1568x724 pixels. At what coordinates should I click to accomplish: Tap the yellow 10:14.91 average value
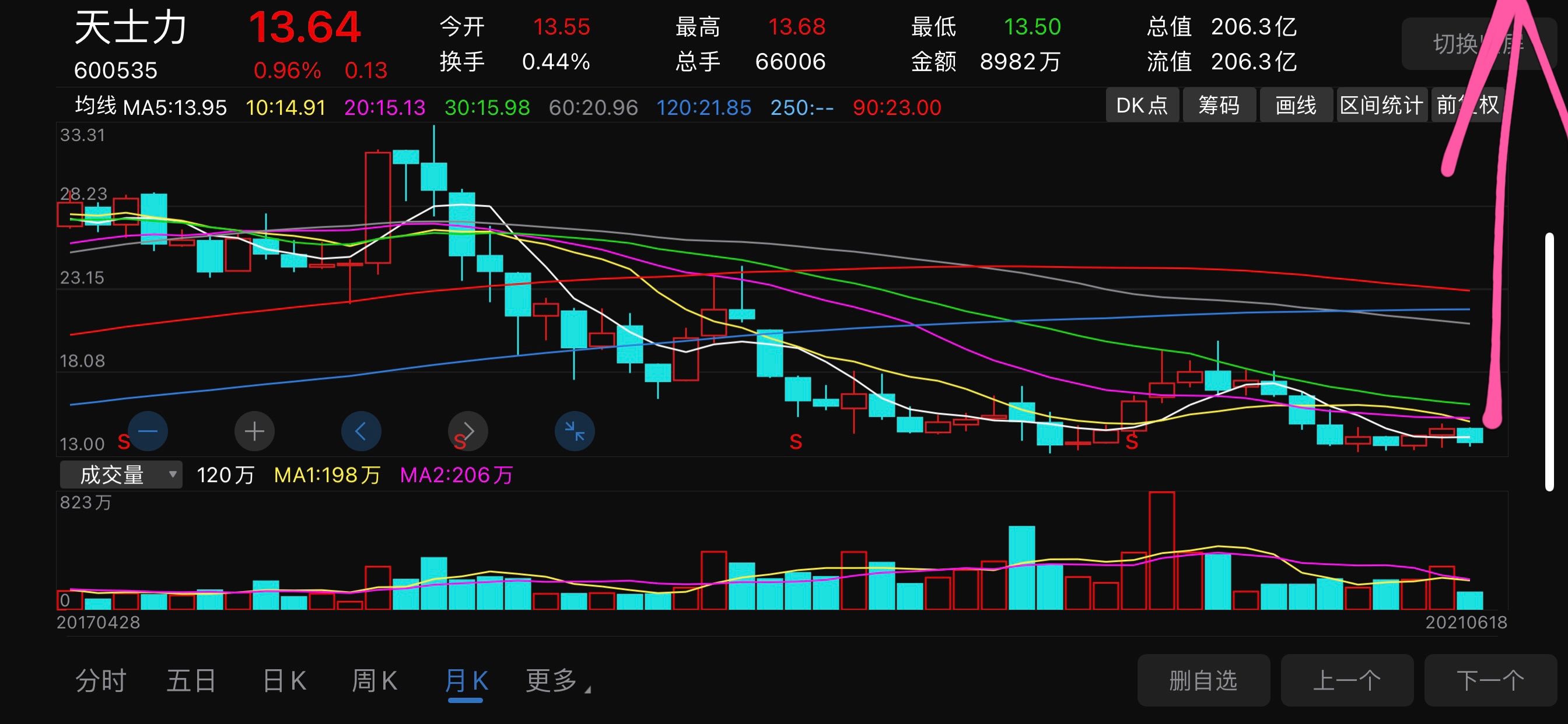coord(285,108)
